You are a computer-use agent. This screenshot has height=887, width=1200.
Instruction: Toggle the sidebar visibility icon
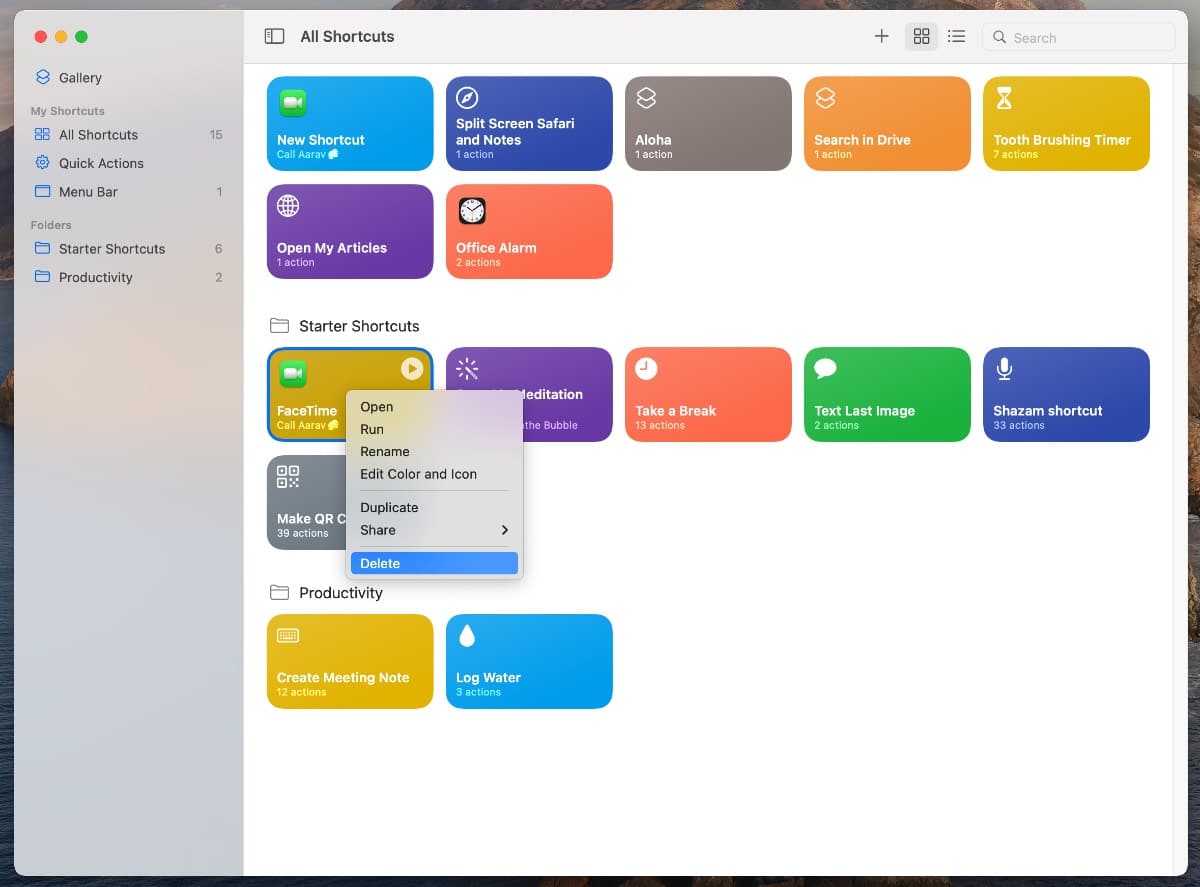pyautogui.click(x=274, y=37)
